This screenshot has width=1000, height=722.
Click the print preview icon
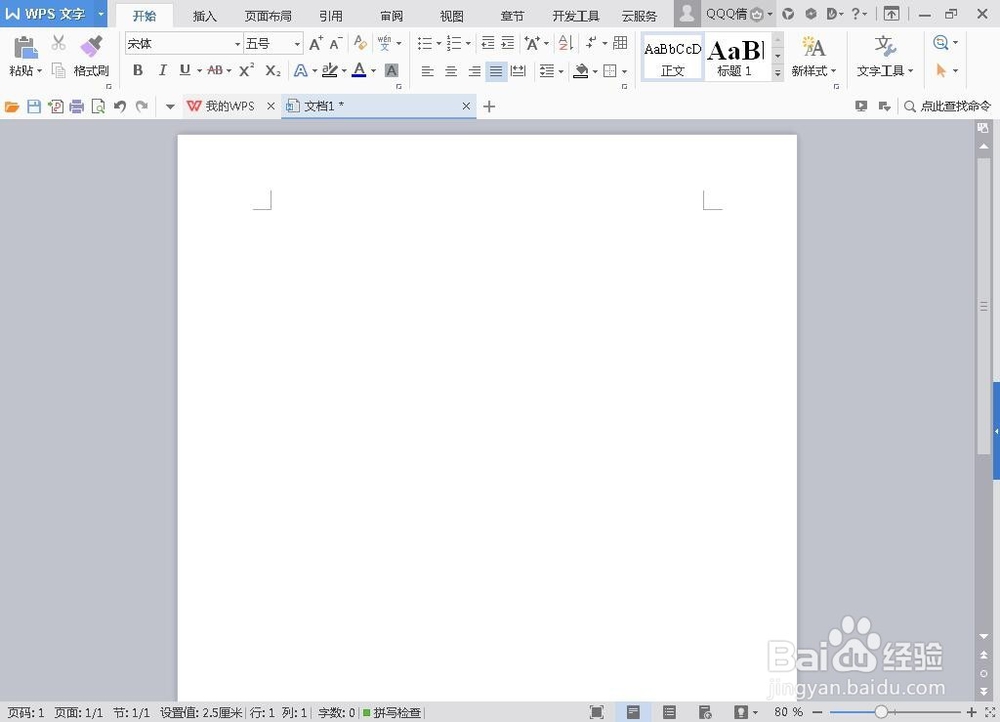98,107
